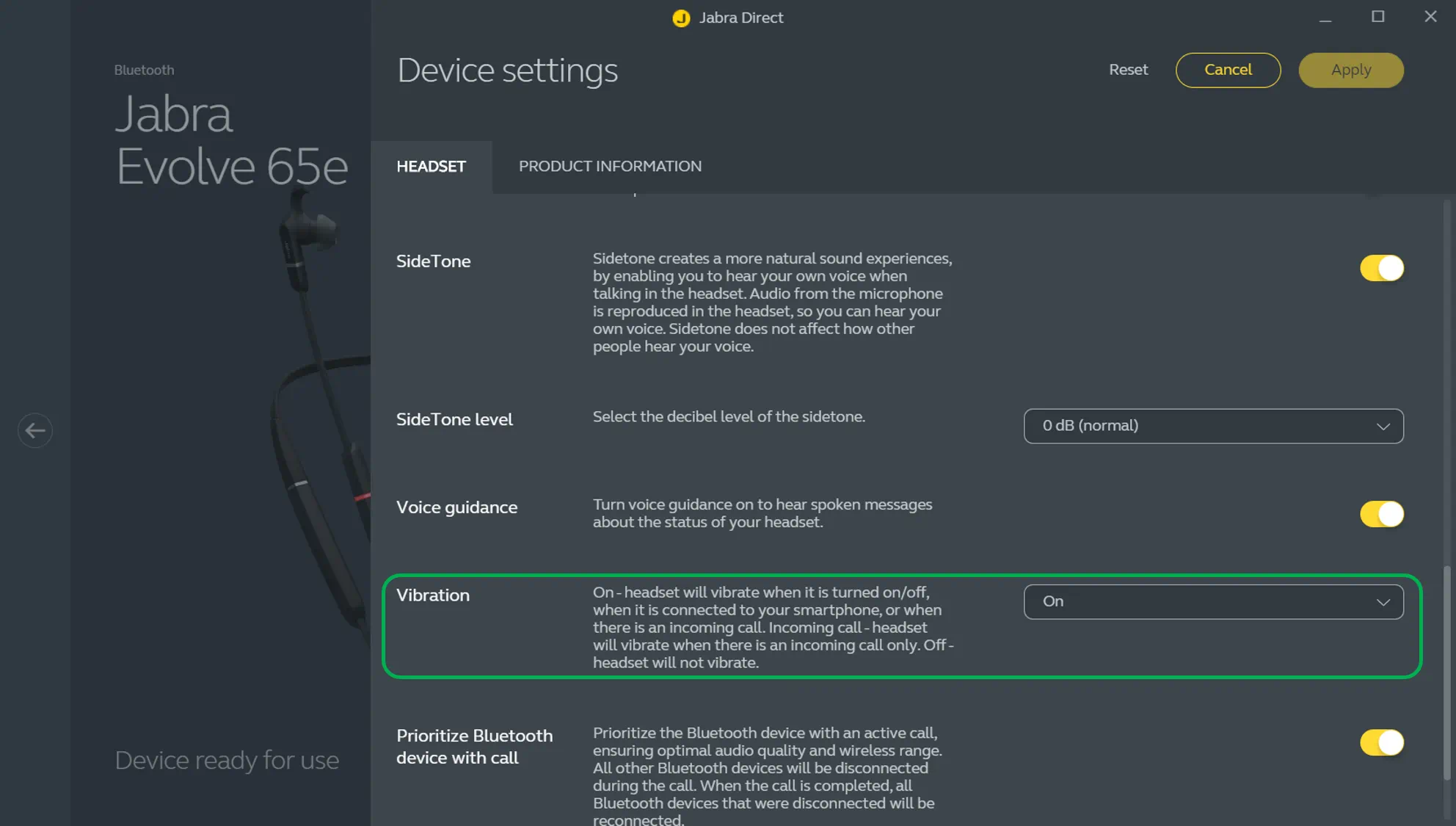Open the 0 dB (normal) dropdown

1212,426
